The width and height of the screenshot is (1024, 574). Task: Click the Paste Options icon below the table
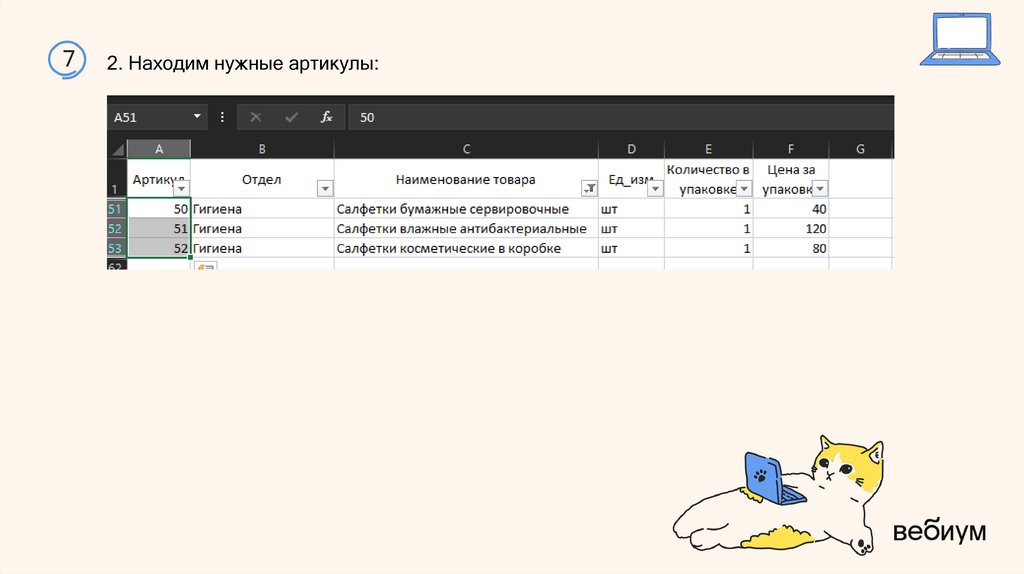click(206, 267)
